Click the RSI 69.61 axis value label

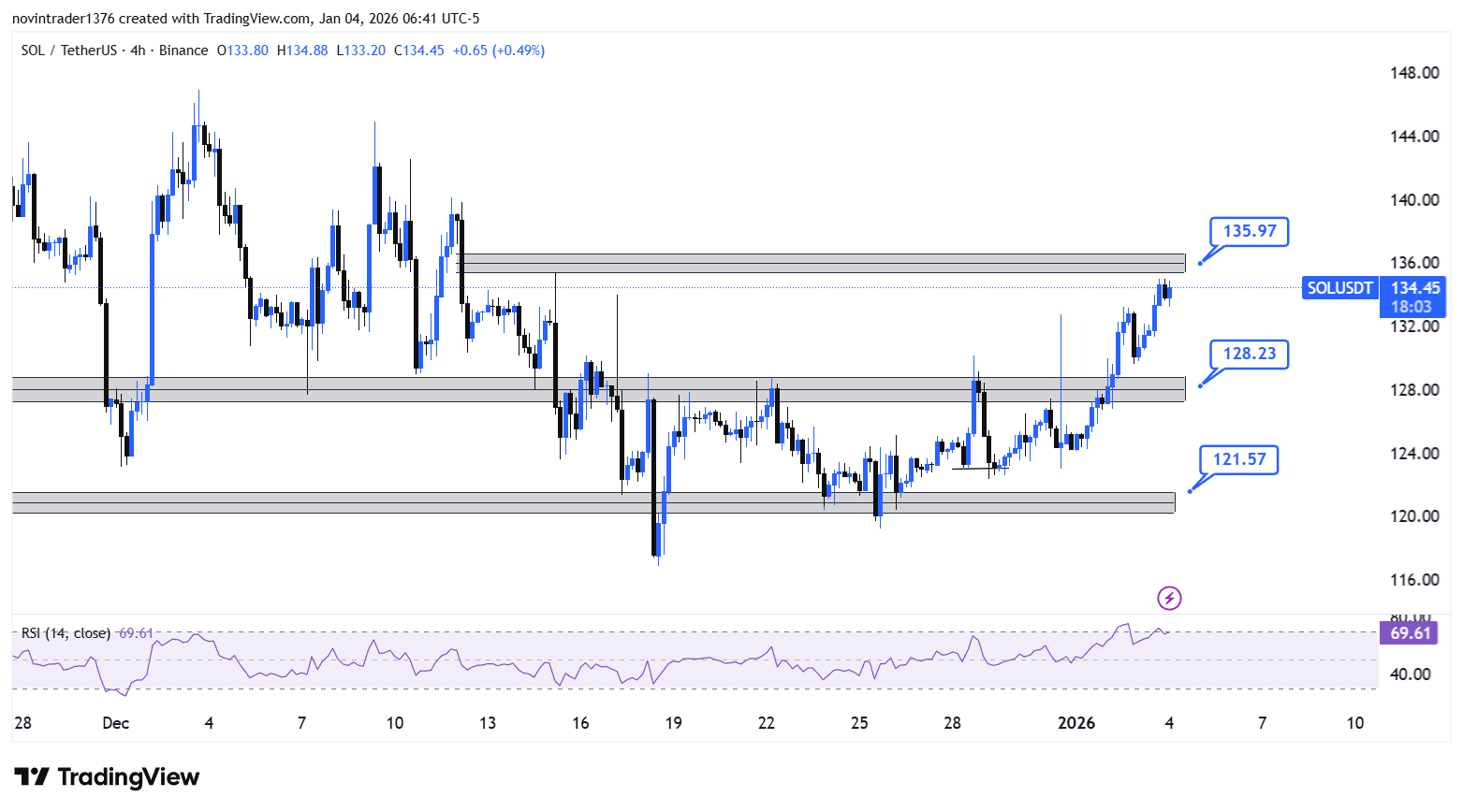[x=1411, y=633]
